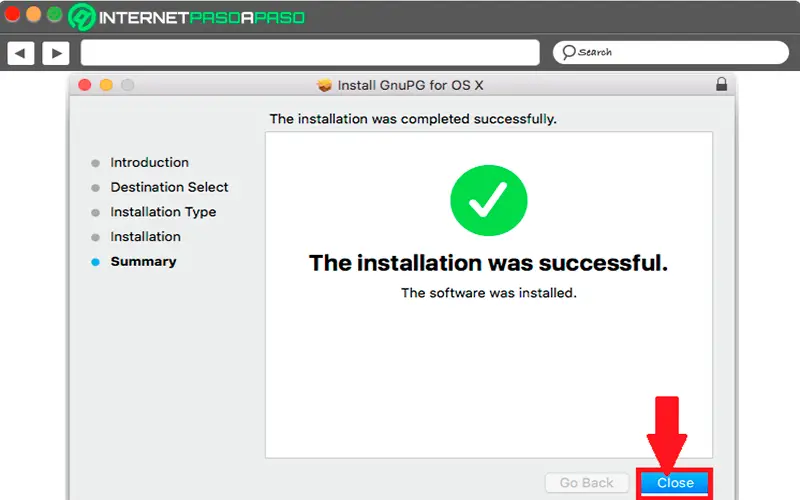Click the GnuPG package icon in title bar
This screenshot has width=800, height=500.
pyautogui.click(x=324, y=85)
